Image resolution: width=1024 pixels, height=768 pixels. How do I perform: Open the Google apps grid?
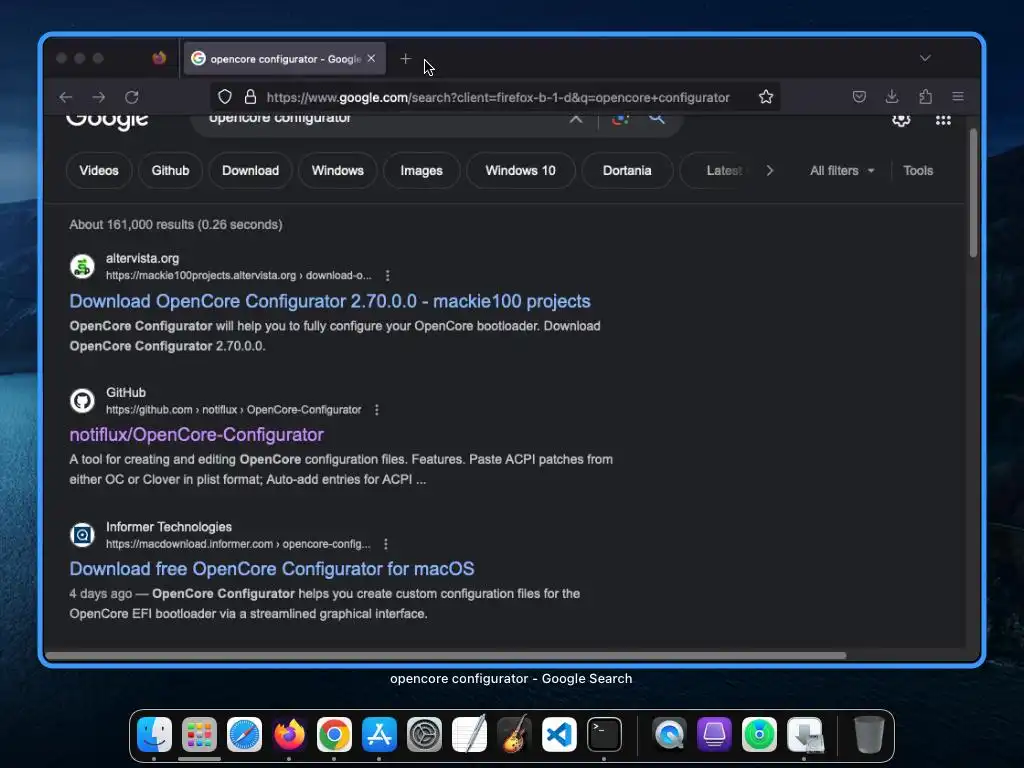pos(943,121)
